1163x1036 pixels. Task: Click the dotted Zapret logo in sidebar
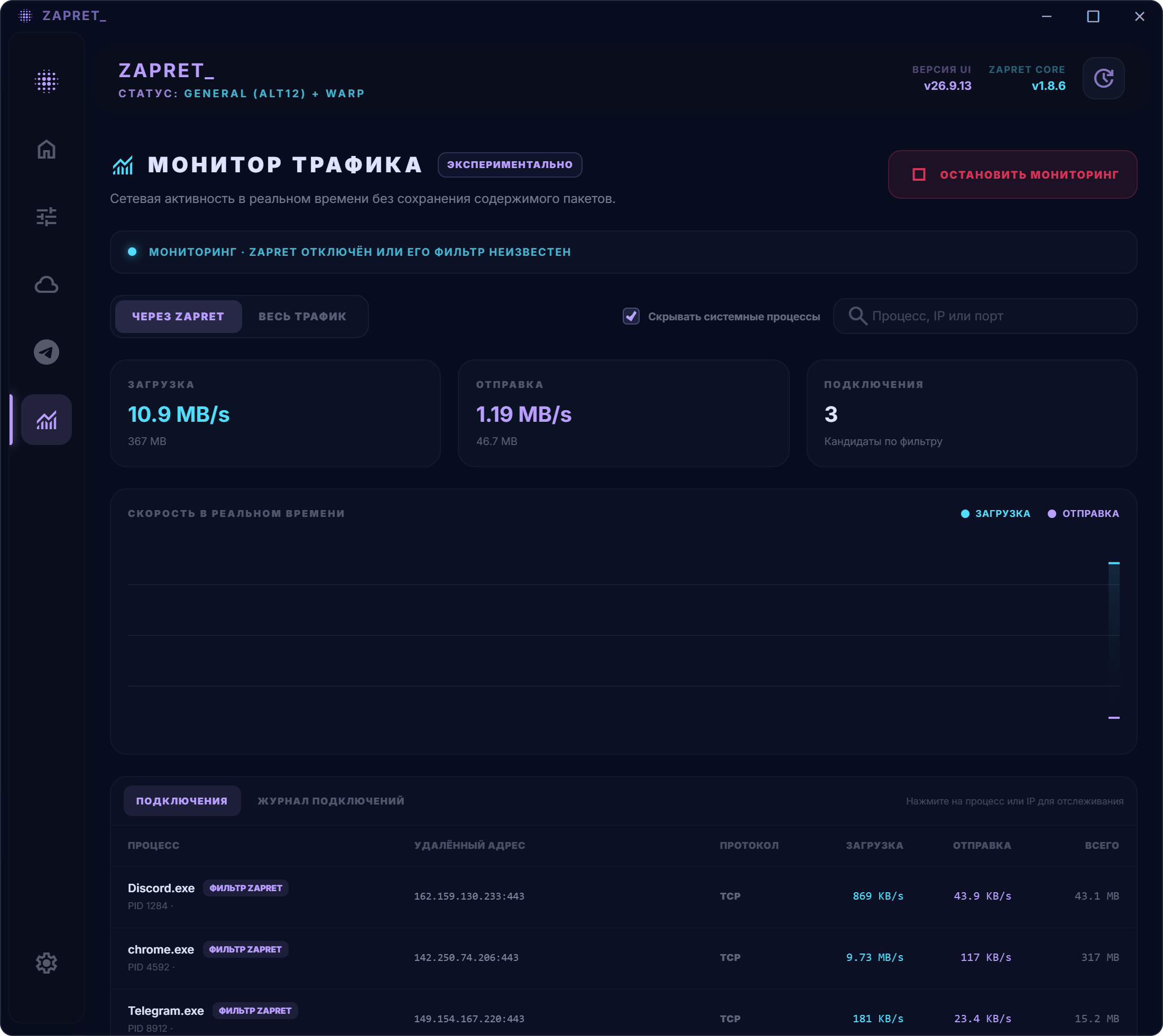coord(46,81)
